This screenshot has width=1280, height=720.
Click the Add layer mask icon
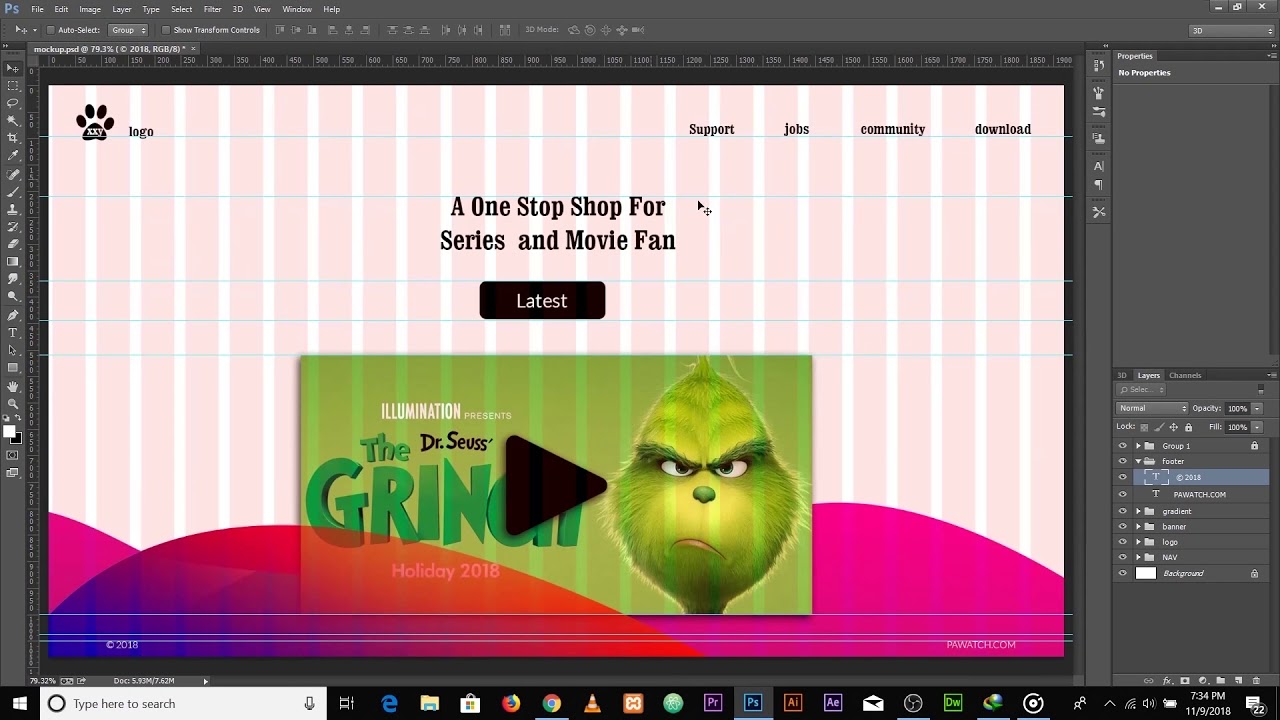1186,681
